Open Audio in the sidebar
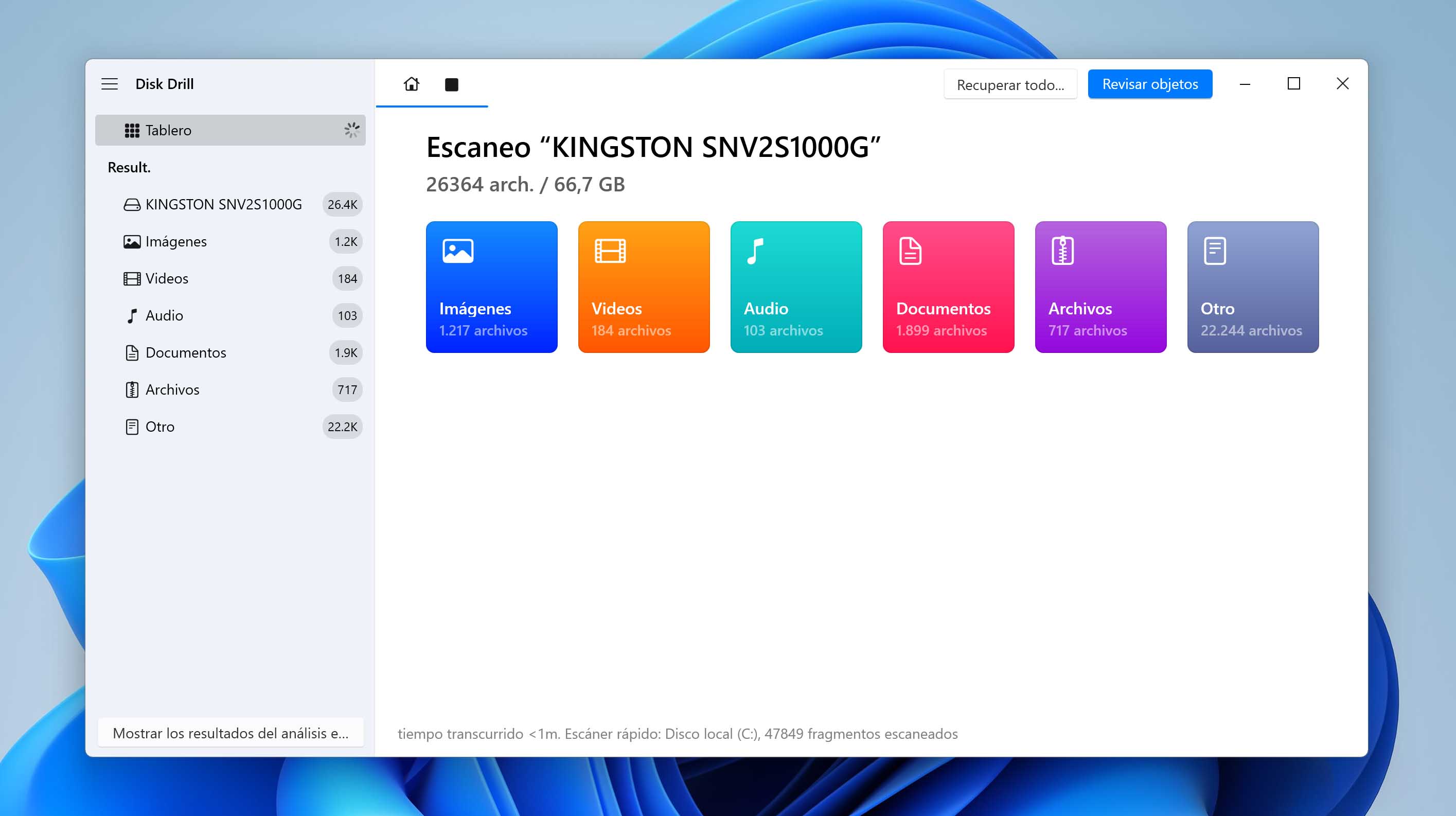The image size is (1456, 816). coord(230,316)
